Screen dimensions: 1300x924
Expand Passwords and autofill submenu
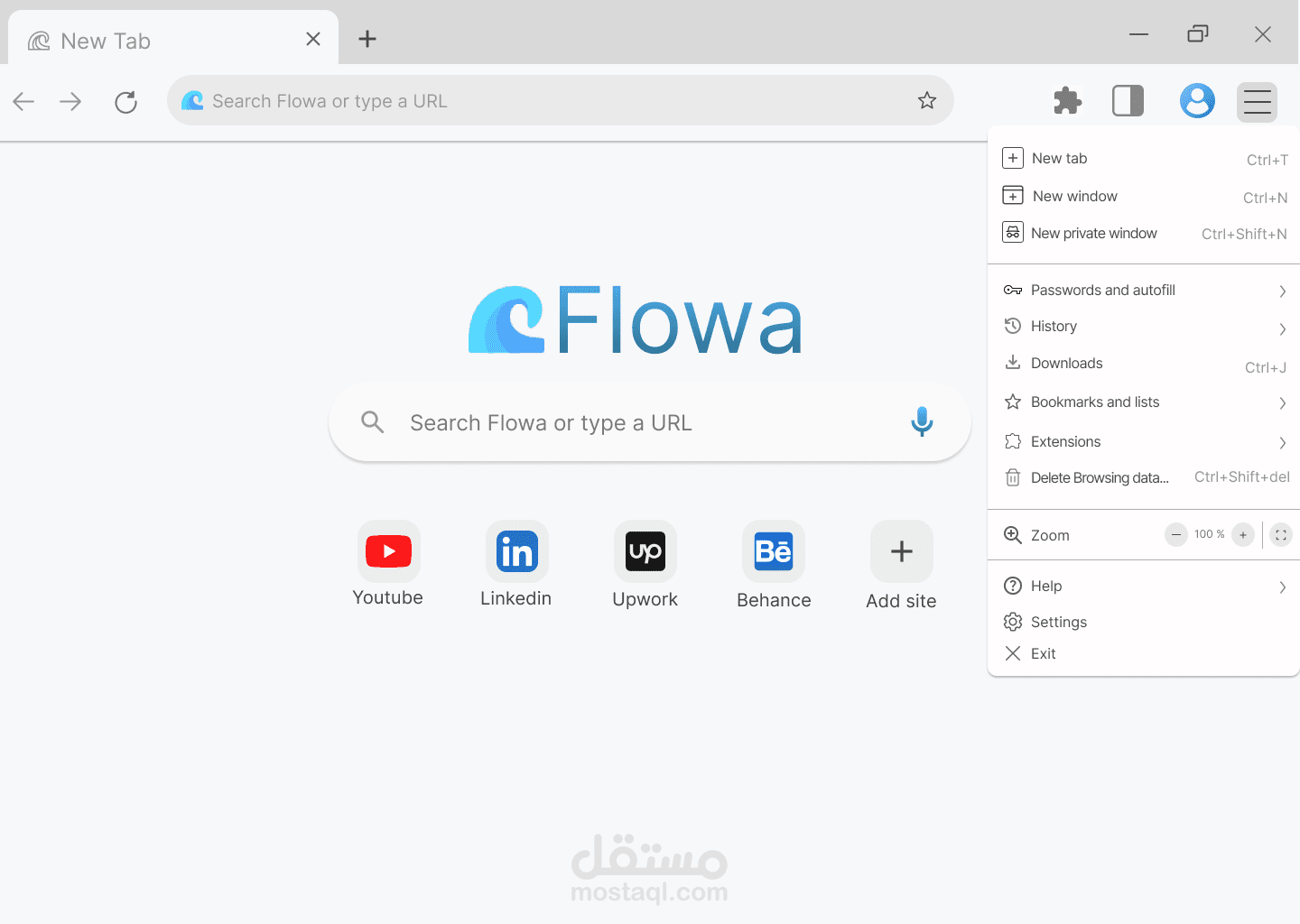pyautogui.click(x=1144, y=290)
